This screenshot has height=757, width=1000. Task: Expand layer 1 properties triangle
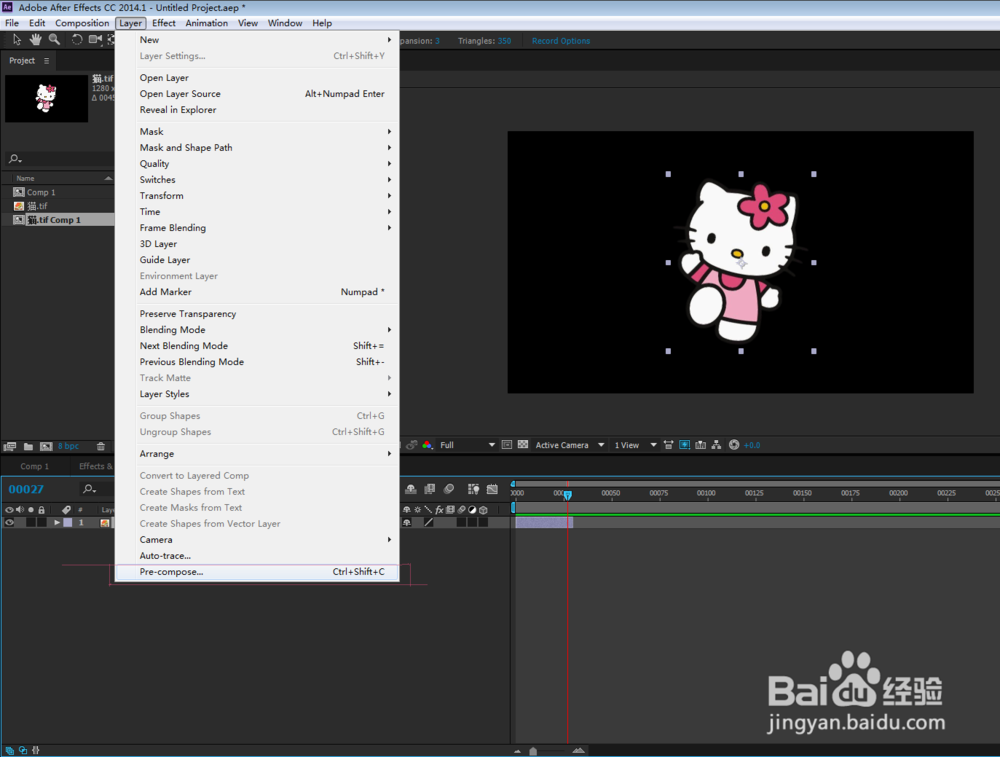(x=57, y=522)
